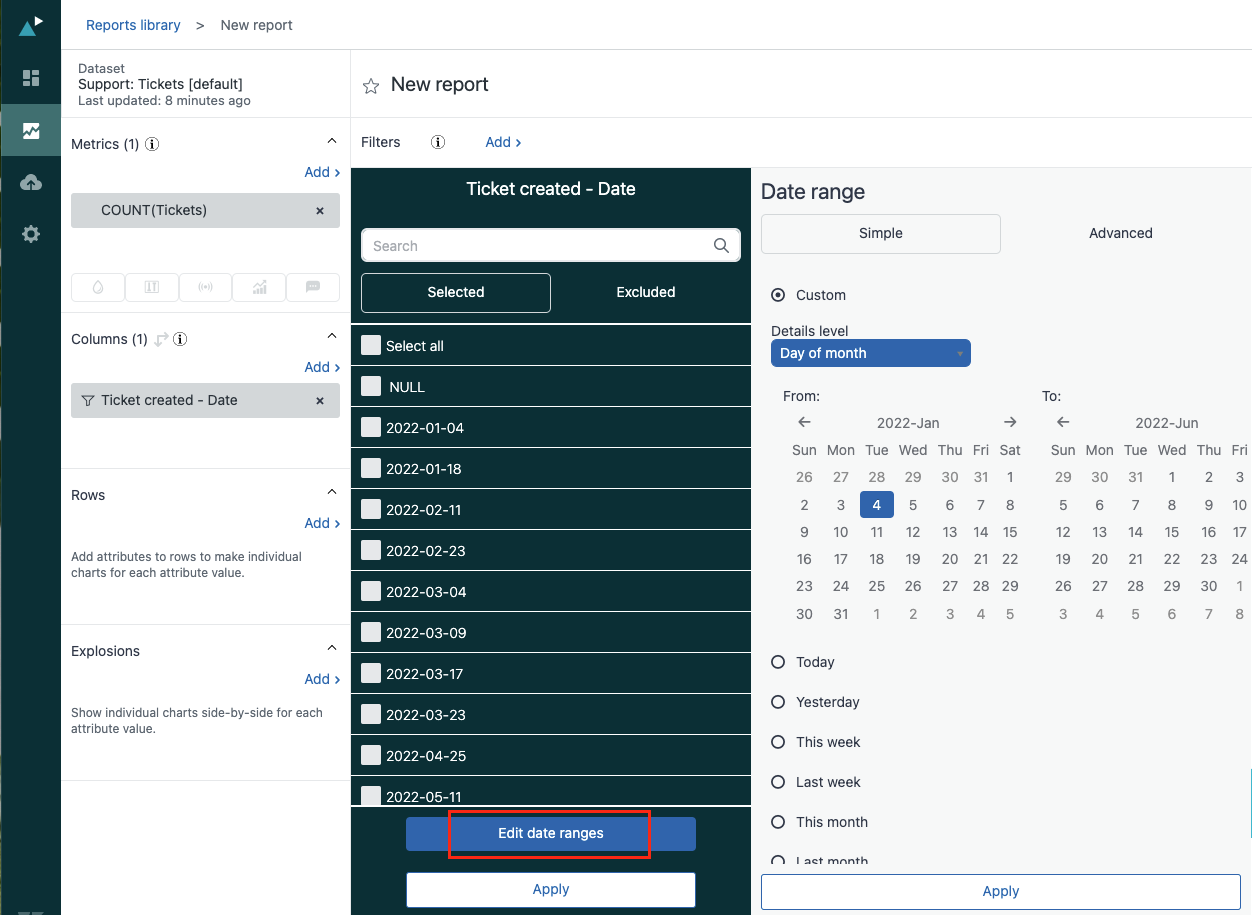Viewport: 1252px width, 915px height.
Task: Tick the 2022-02-11 date checkbox
Action: coord(371,510)
